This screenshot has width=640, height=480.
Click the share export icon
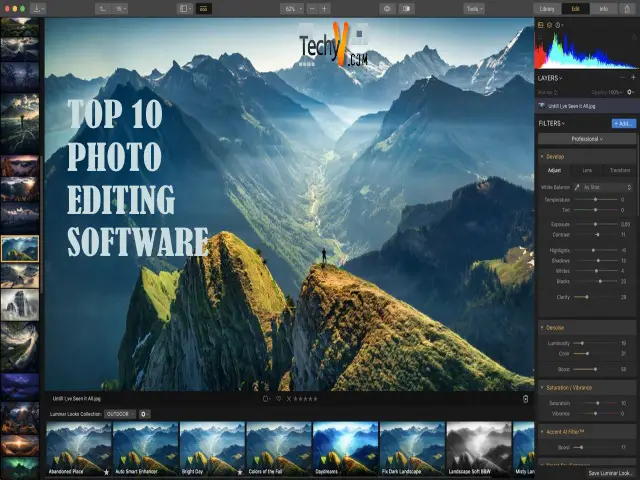pyautogui.click(x=627, y=9)
